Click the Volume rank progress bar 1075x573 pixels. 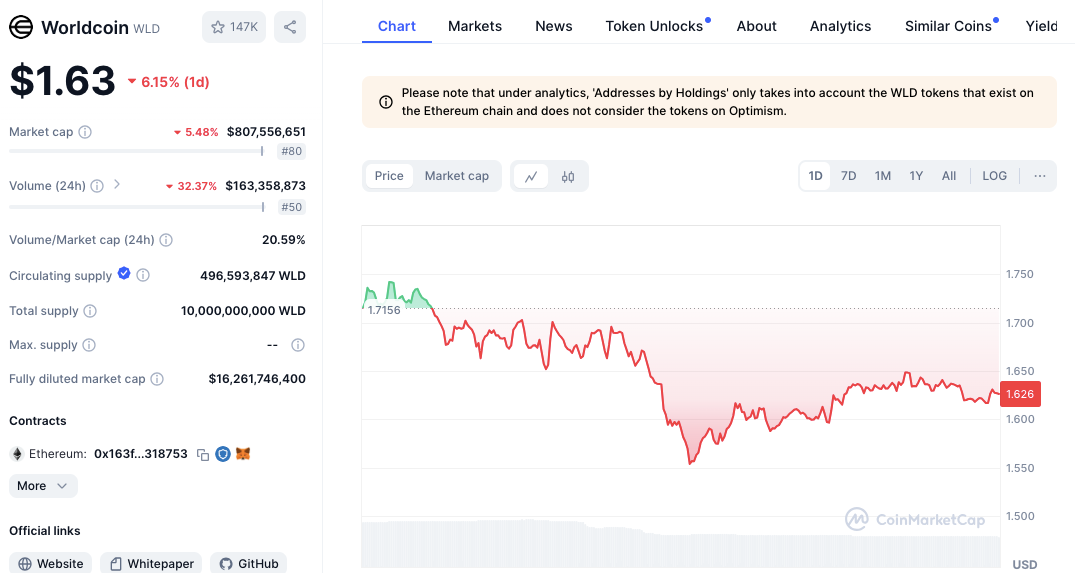point(136,207)
